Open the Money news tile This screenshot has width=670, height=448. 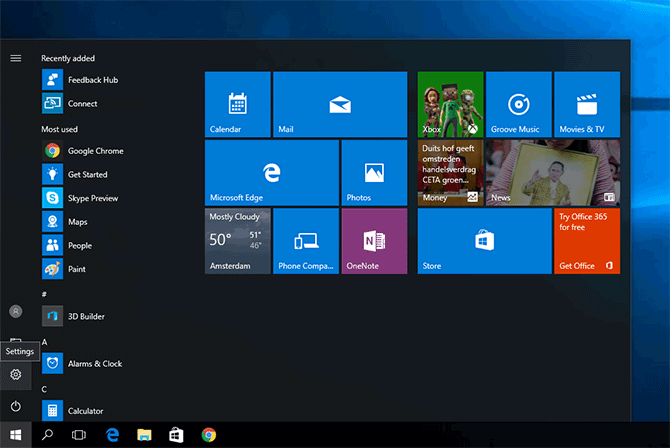coord(450,173)
